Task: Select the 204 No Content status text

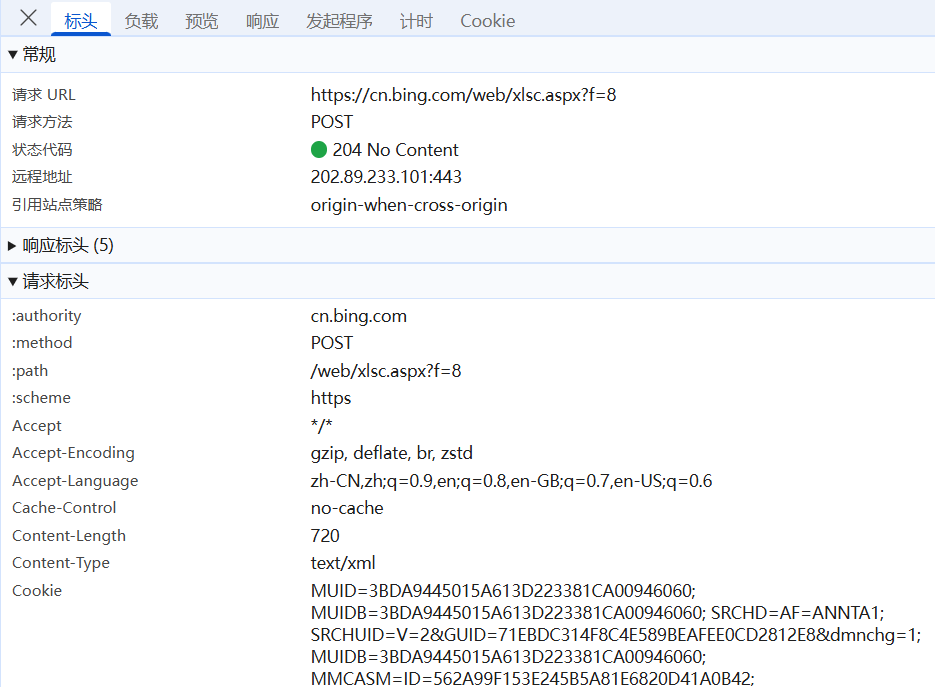Action: point(395,150)
